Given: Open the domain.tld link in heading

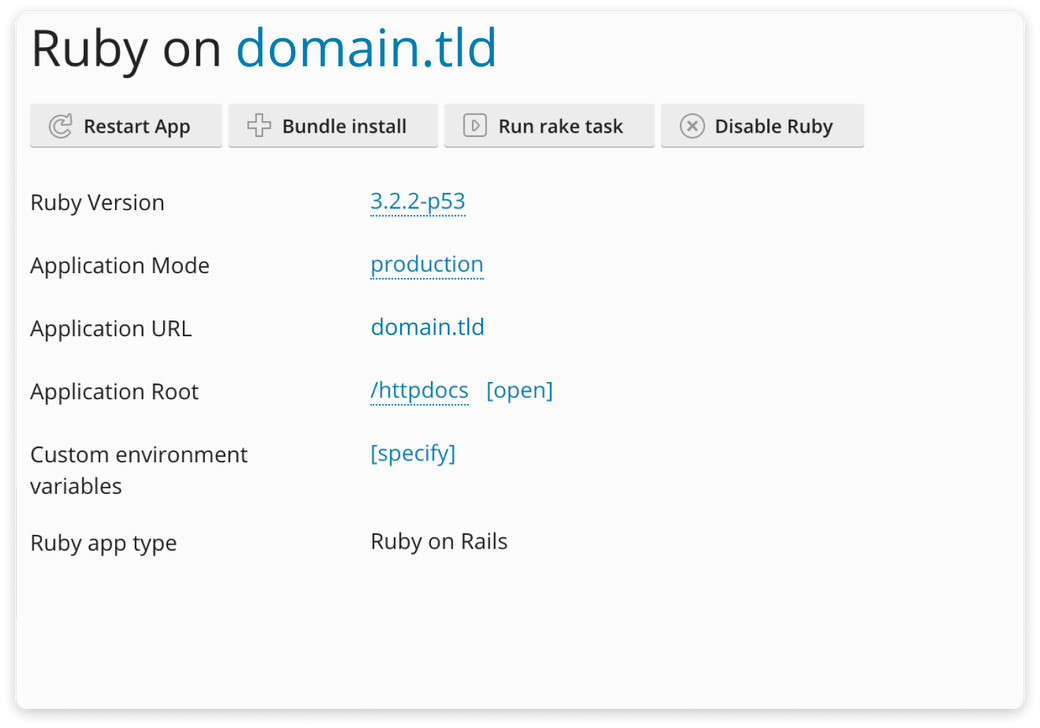Looking at the screenshot, I should pos(368,48).
